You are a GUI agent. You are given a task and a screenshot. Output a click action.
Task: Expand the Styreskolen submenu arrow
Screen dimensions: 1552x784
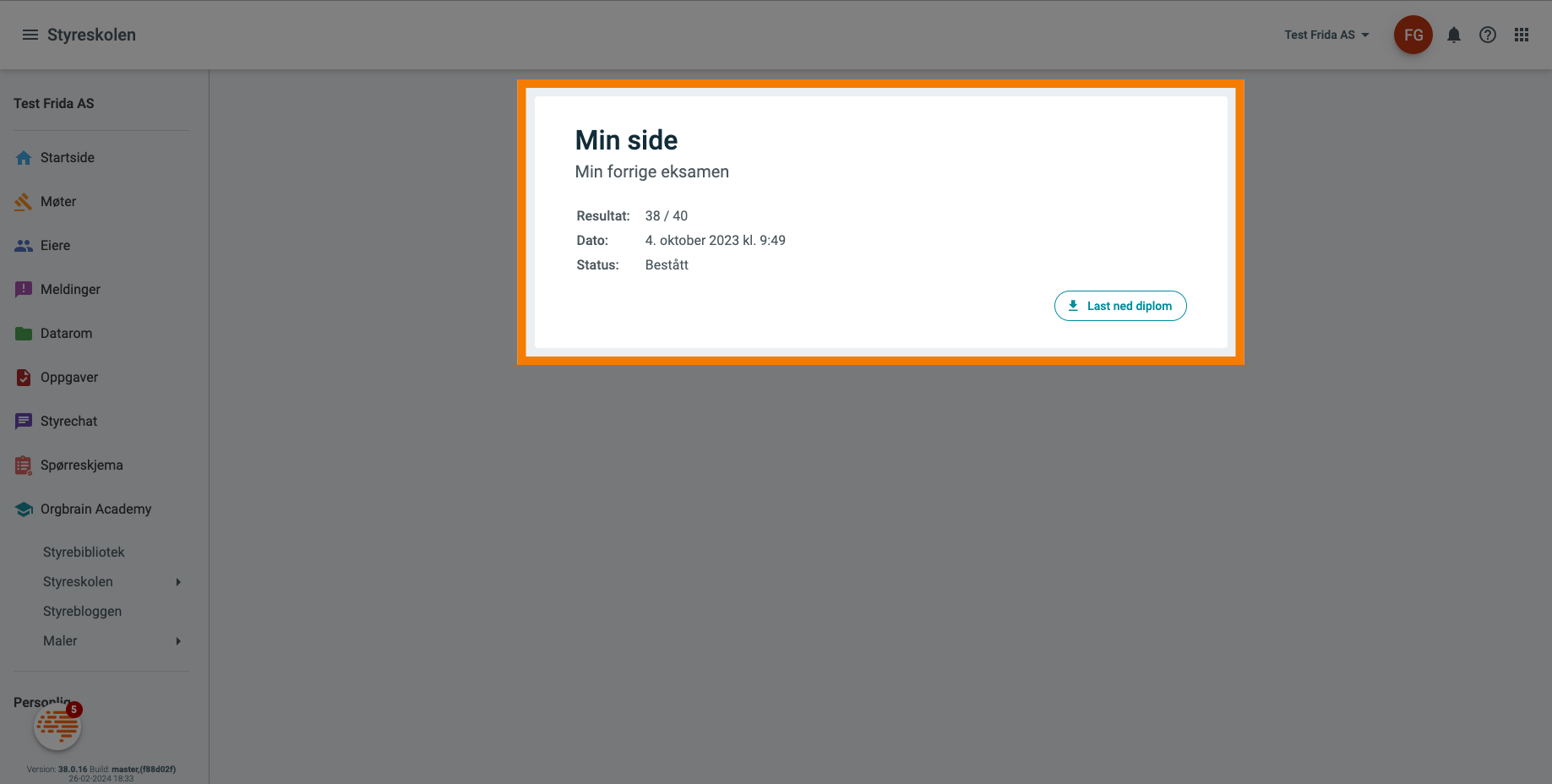point(178,582)
